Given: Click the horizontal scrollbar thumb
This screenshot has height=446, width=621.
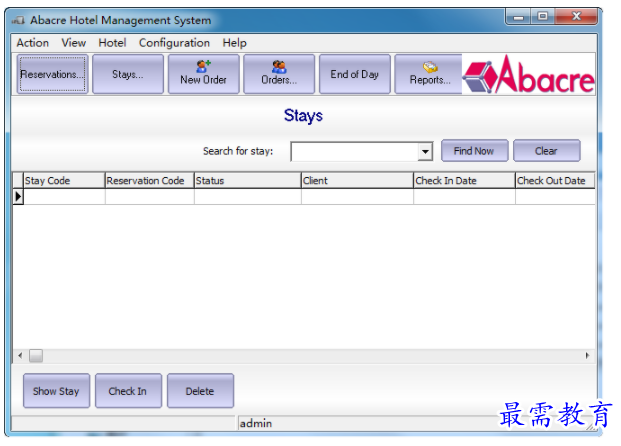Looking at the screenshot, I should [36, 356].
